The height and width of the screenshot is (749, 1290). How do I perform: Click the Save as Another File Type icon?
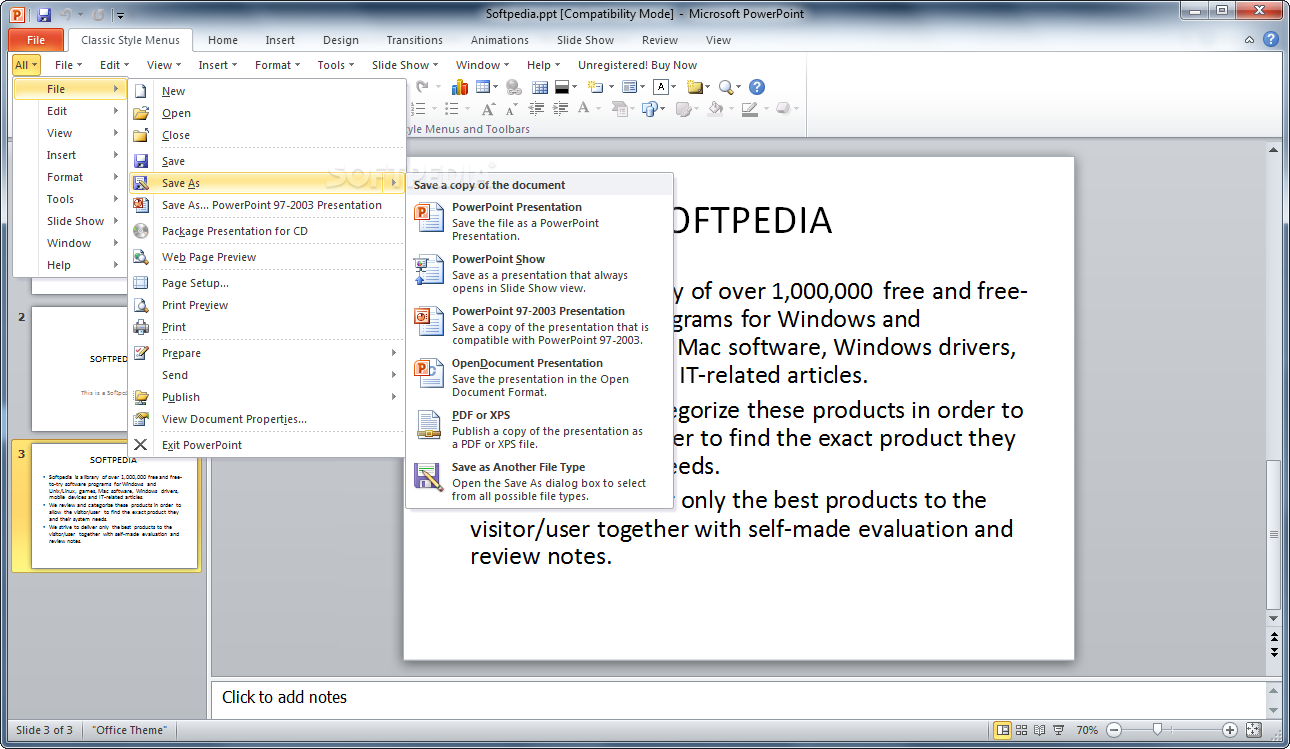[x=429, y=478]
